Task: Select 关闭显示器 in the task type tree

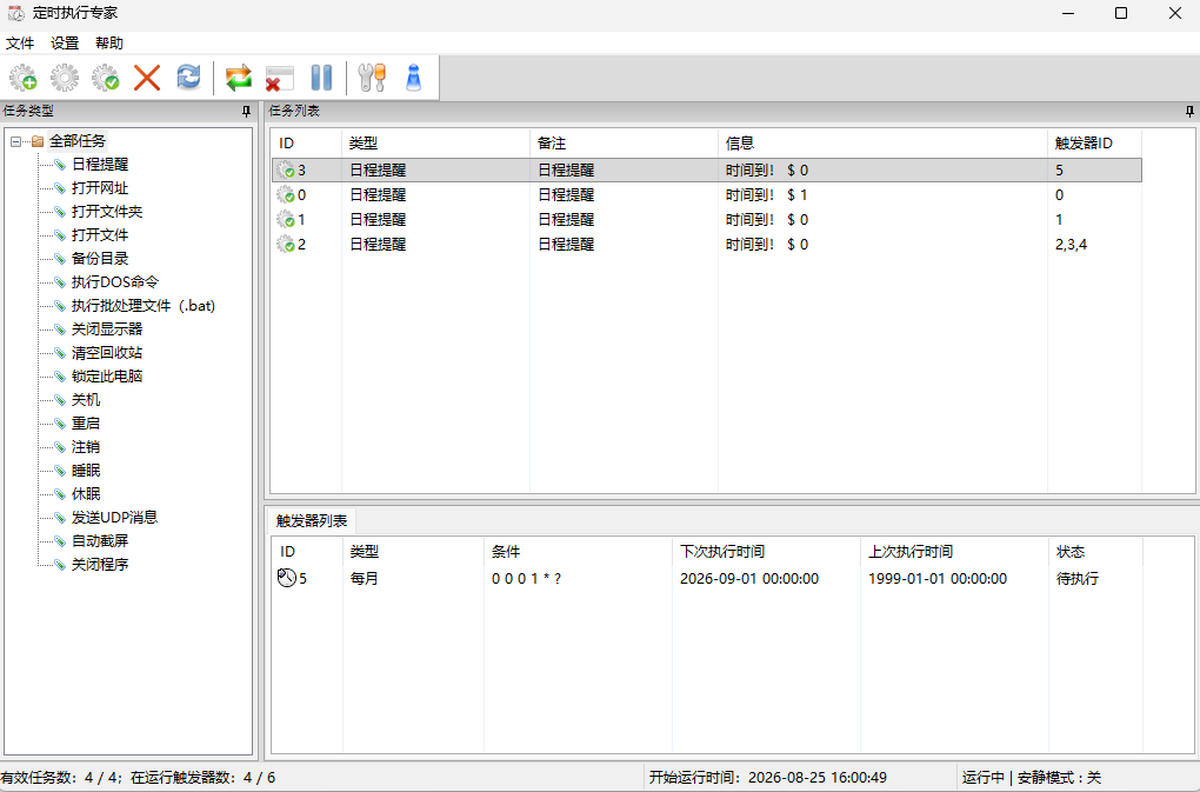Action: (107, 329)
